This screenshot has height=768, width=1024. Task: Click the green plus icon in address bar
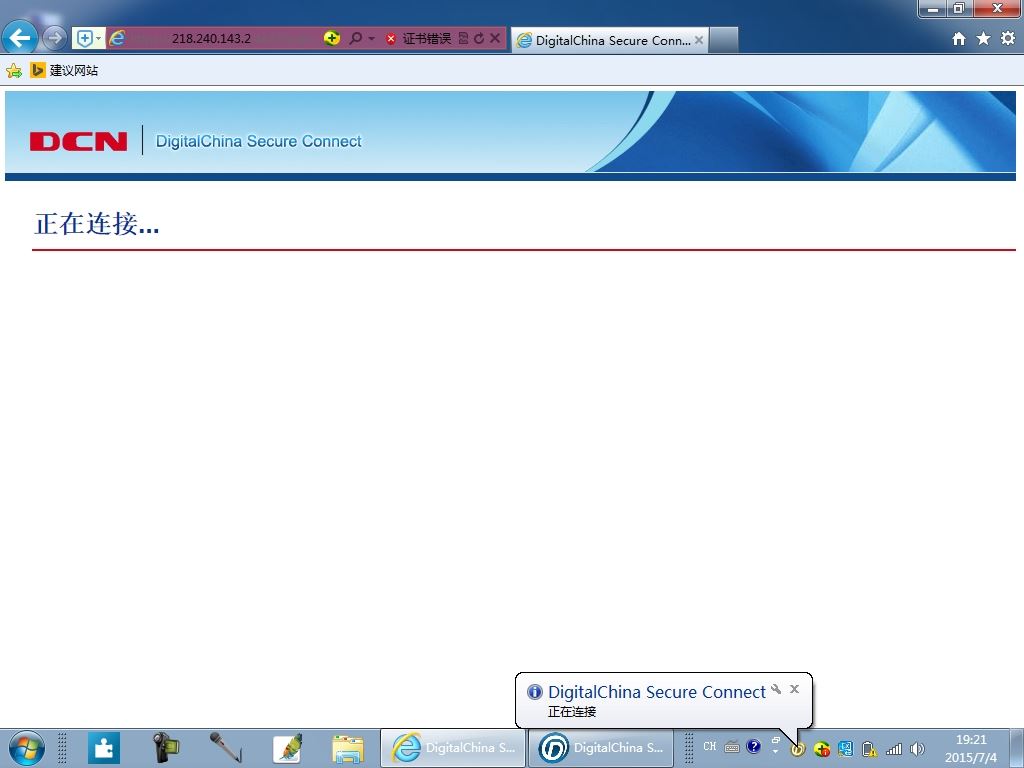coord(332,38)
